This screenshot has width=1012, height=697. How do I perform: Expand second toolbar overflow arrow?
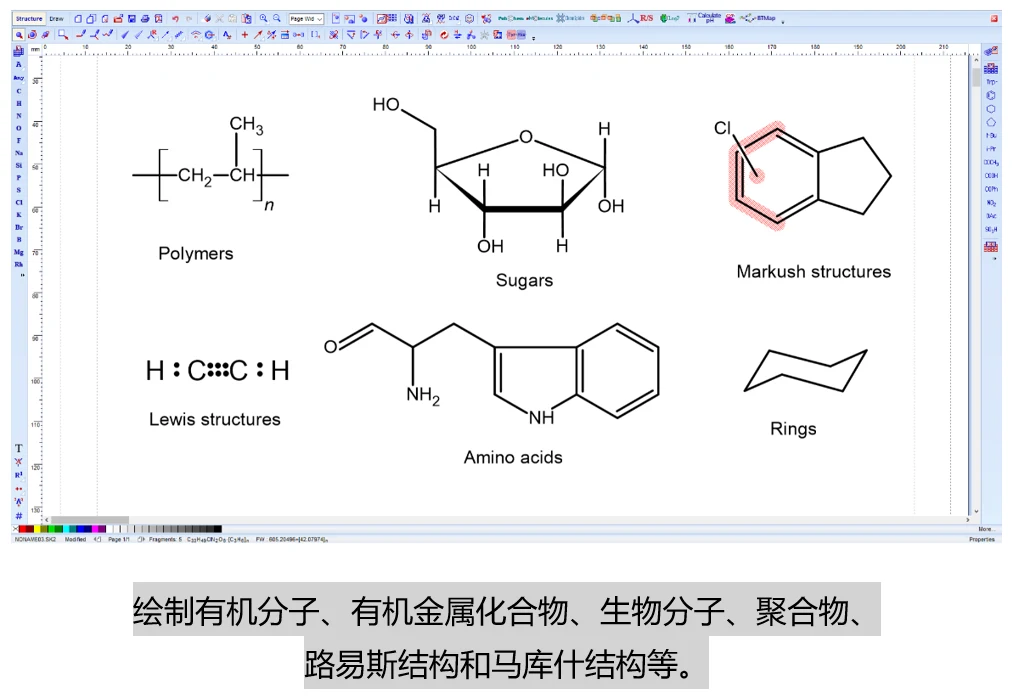534,38
